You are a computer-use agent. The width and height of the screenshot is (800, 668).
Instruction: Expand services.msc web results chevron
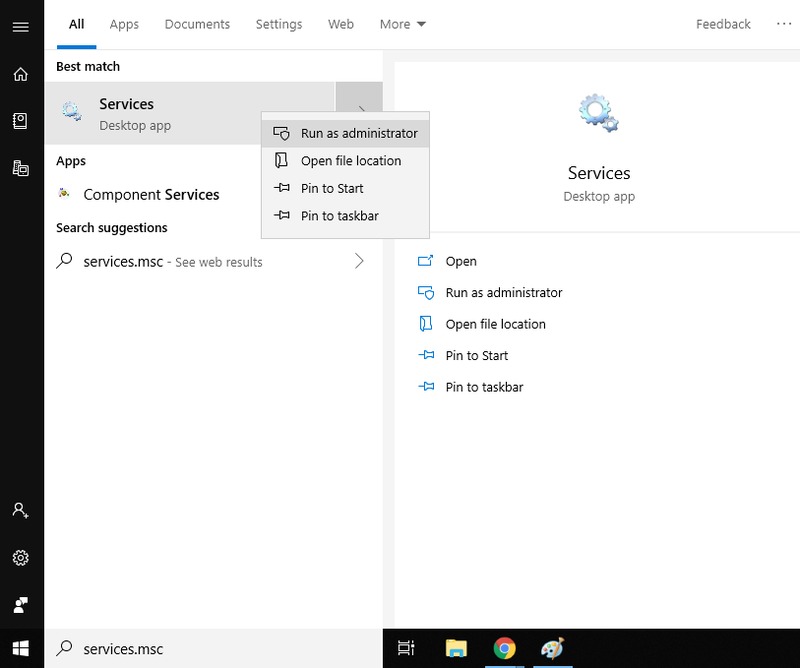pyautogui.click(x=360, y=262)
